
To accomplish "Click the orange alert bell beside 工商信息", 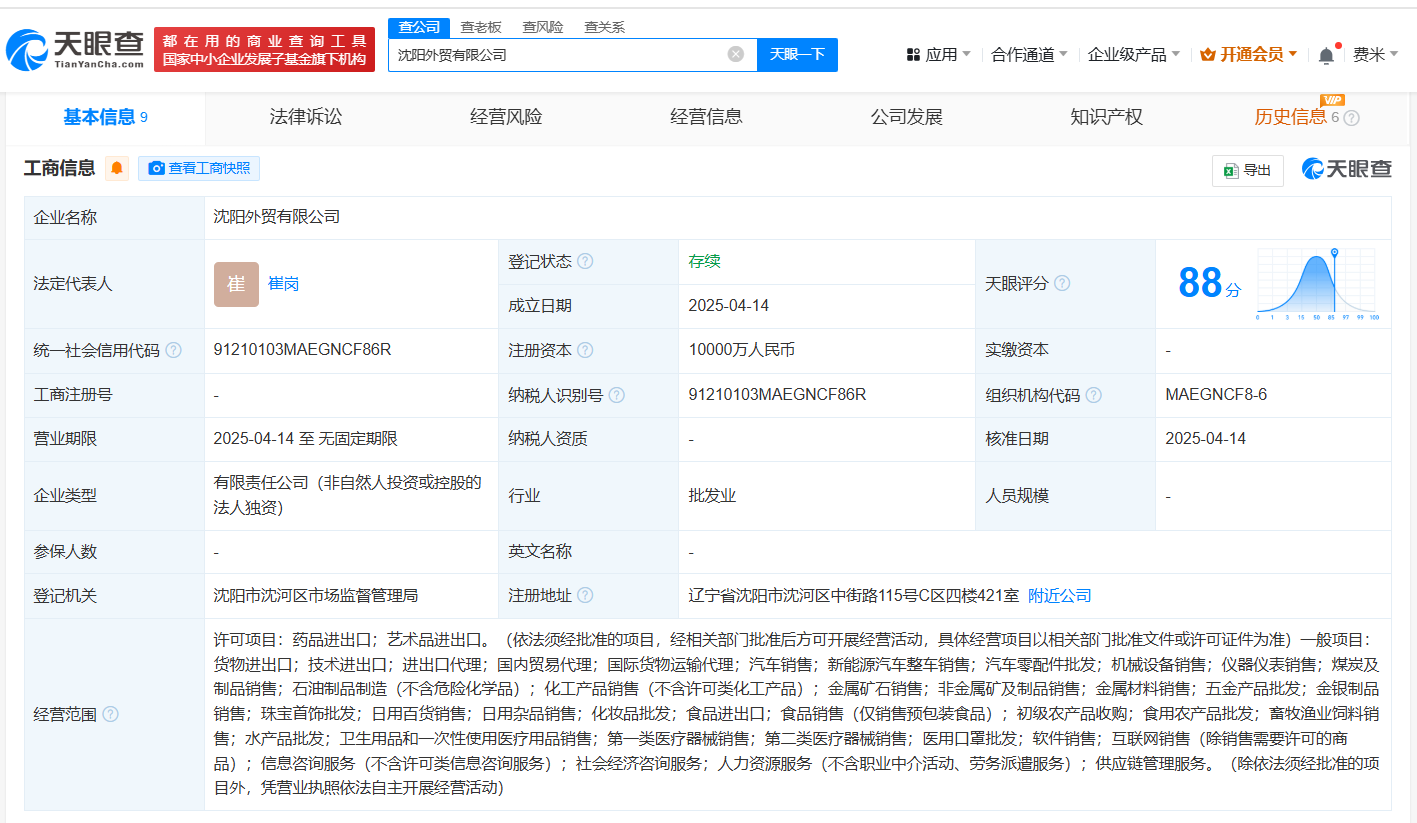I will [x=117, y=168].
